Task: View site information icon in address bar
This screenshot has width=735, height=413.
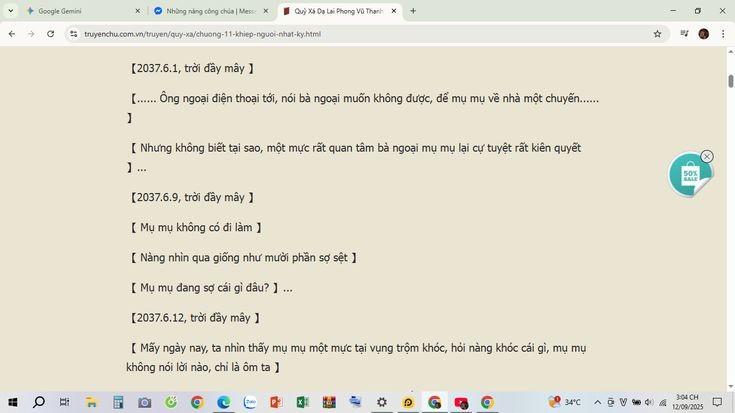Action: [74, 34]
